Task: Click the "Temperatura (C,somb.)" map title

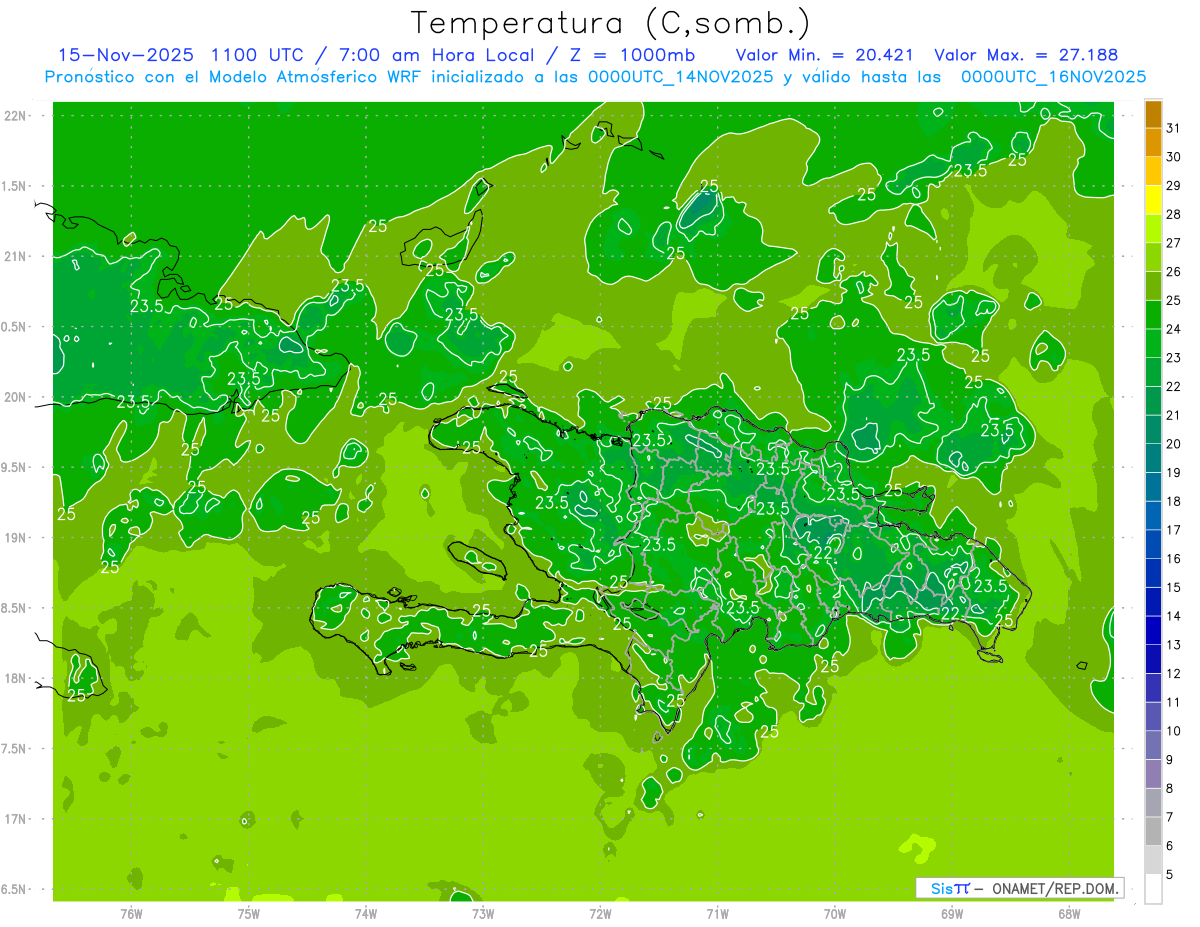Action: [x=611, y=22]
